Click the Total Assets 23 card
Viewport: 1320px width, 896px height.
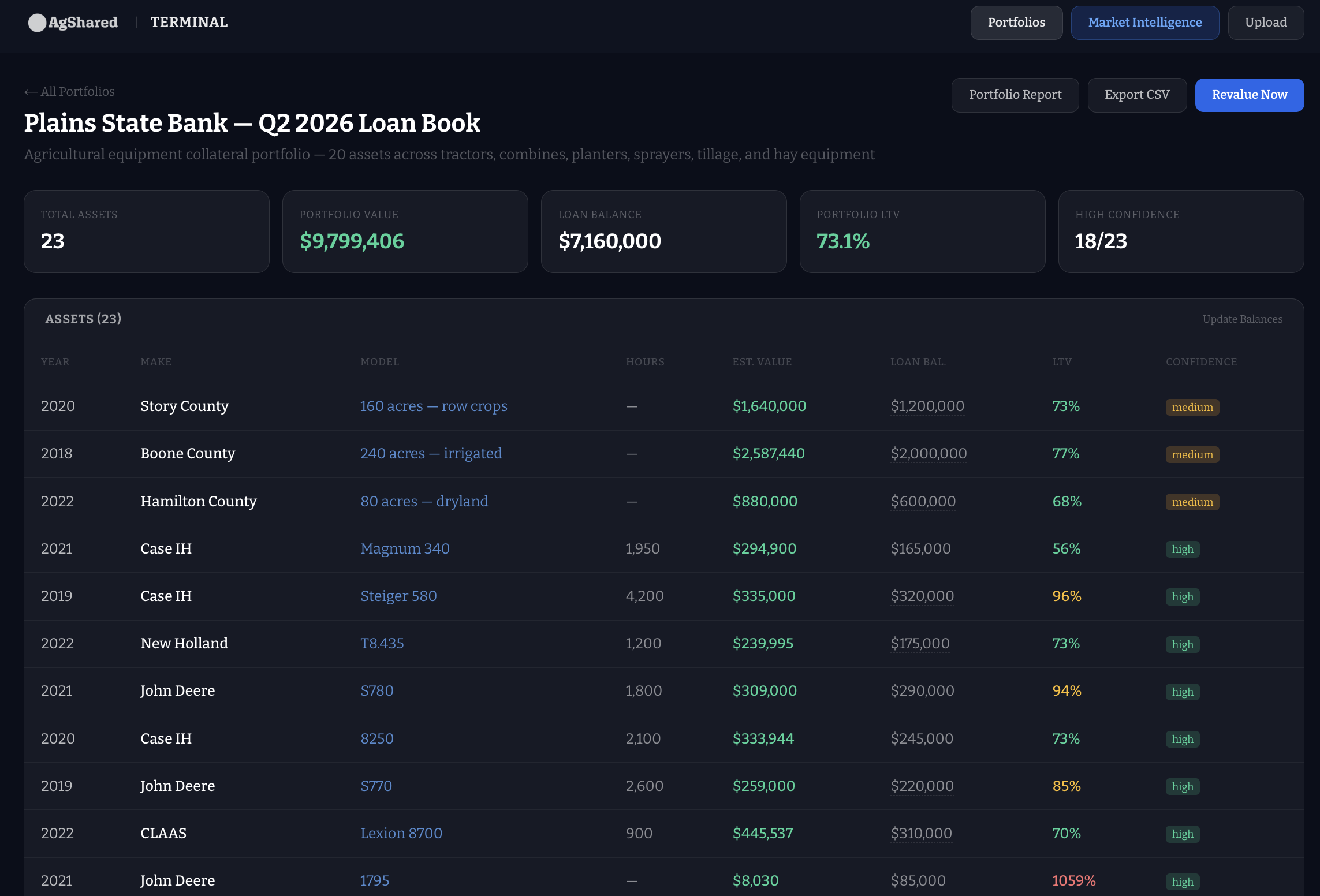pos(146,232)
